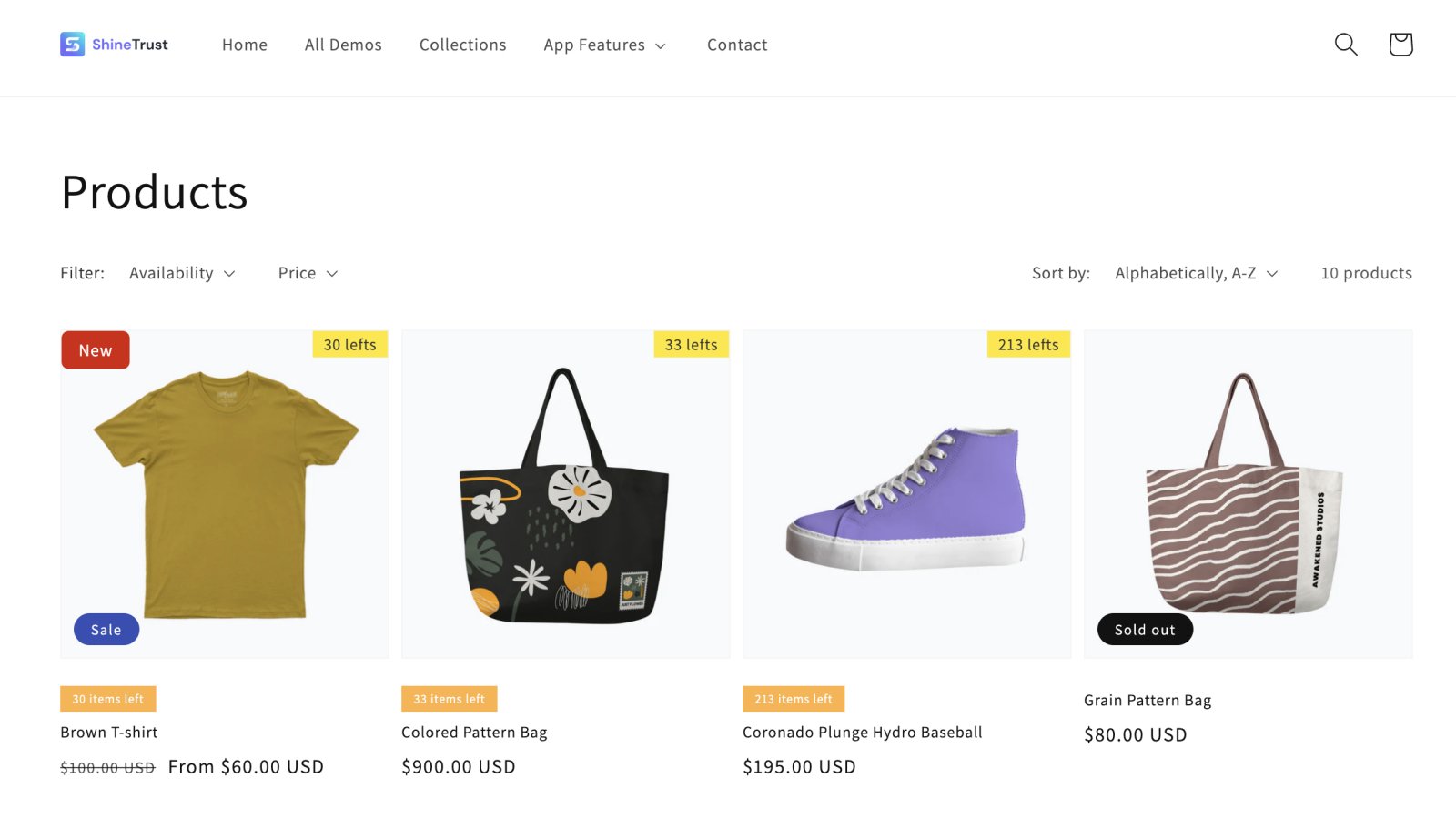
Task: Open the Colored Pattern Bag product
Action: pos(474,732)
